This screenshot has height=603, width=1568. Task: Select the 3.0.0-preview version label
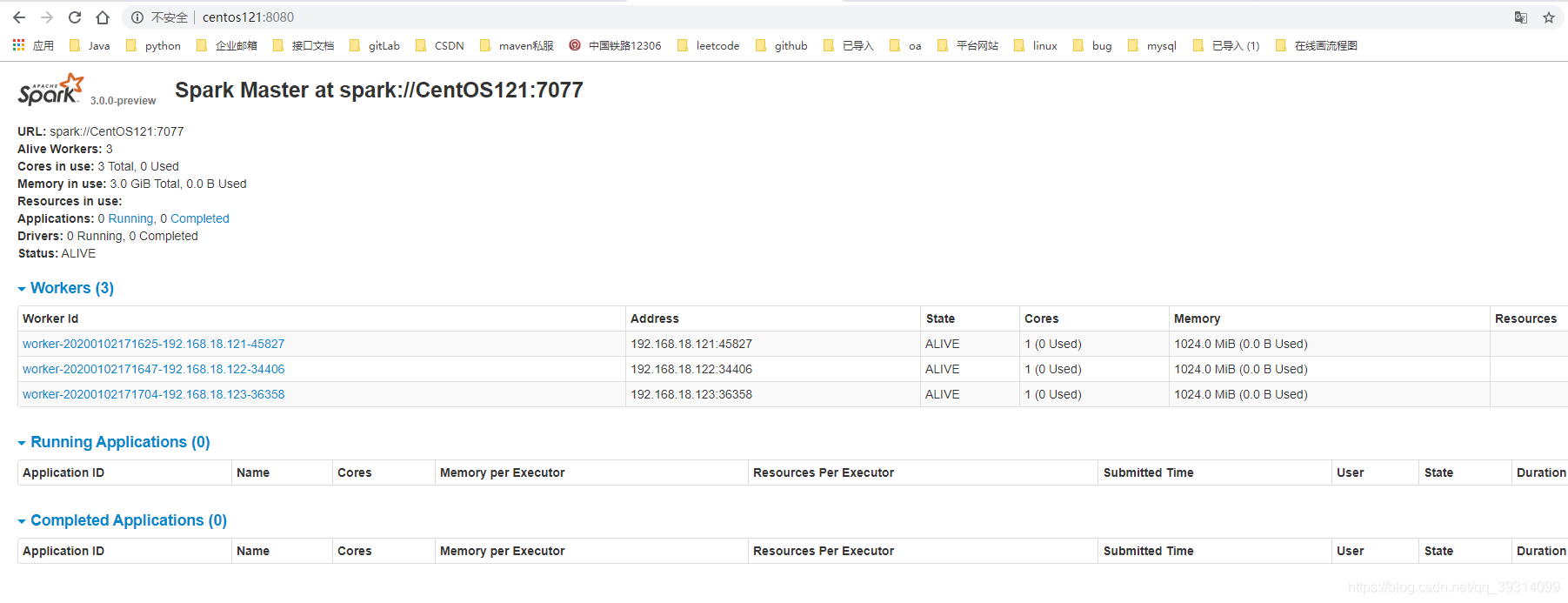(123, 101)
